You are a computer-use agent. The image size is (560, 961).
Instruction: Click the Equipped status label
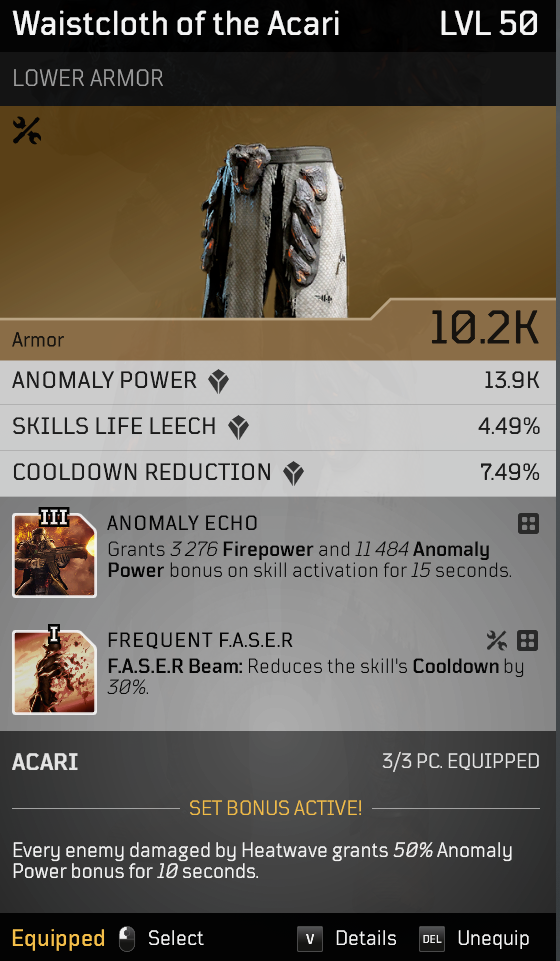pos(58,939)
